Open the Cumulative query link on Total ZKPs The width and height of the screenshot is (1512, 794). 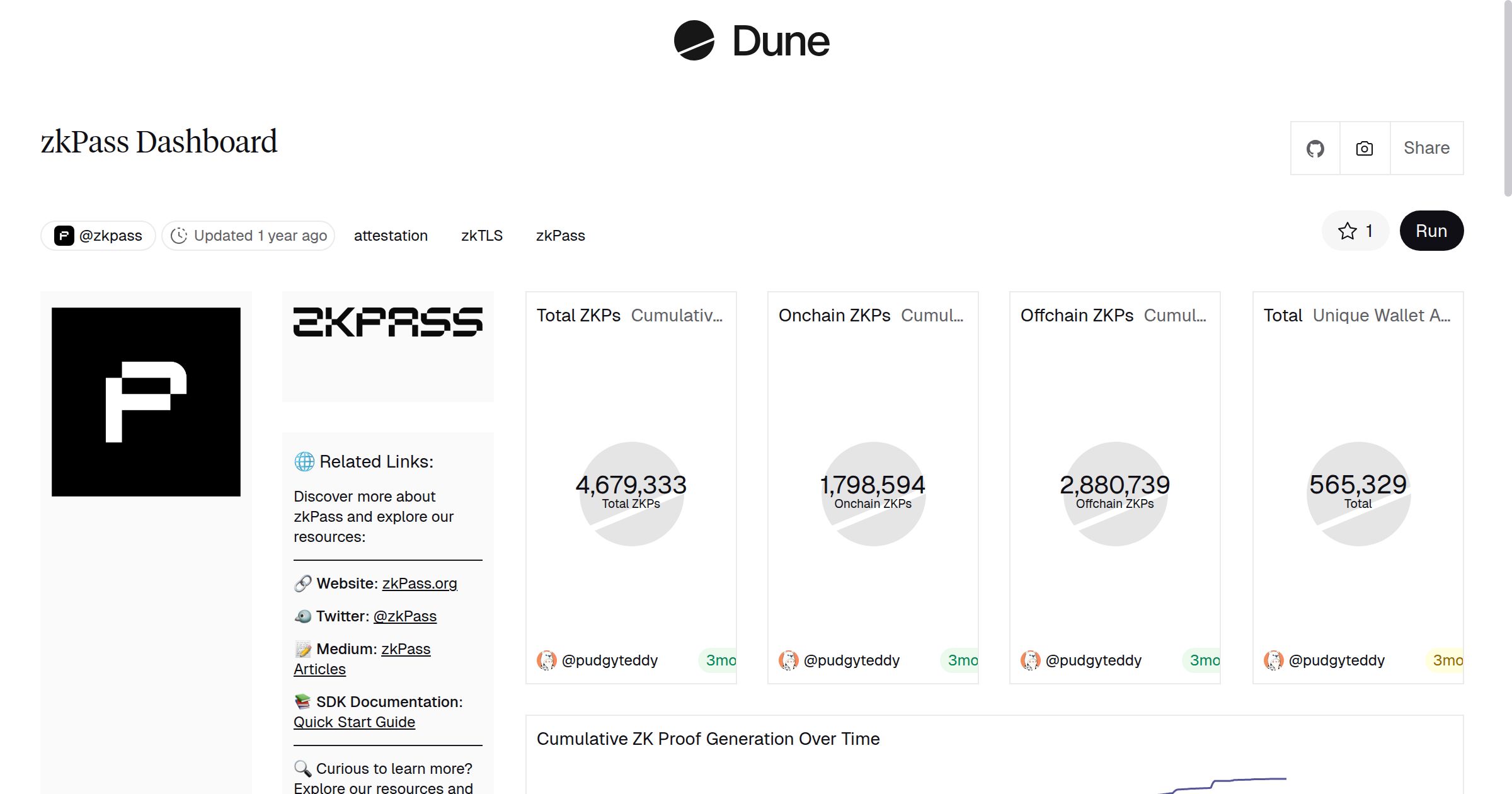click(x=679, y=316)
